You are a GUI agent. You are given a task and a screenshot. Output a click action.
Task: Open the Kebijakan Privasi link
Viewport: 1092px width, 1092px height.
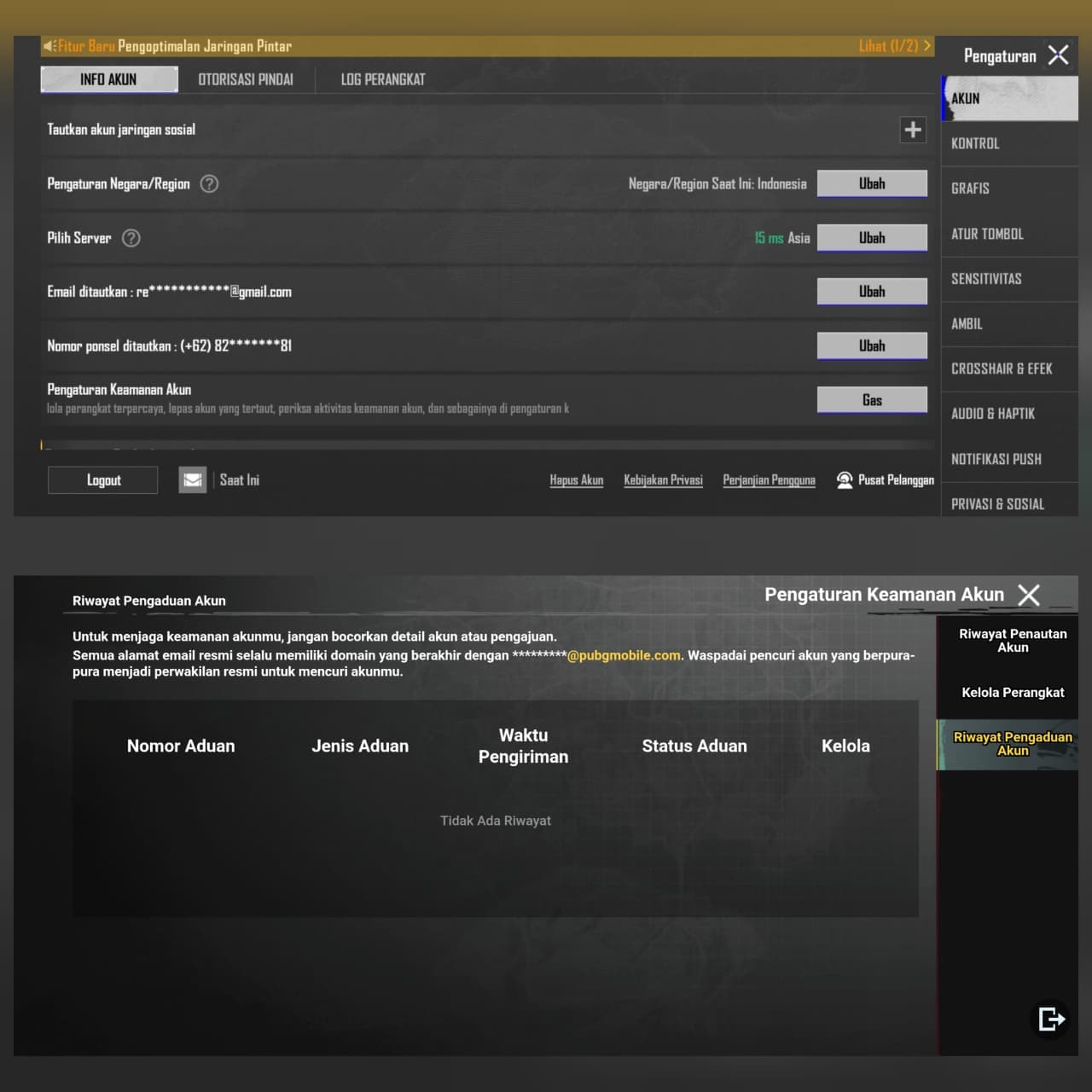click(x=663, y=480)
